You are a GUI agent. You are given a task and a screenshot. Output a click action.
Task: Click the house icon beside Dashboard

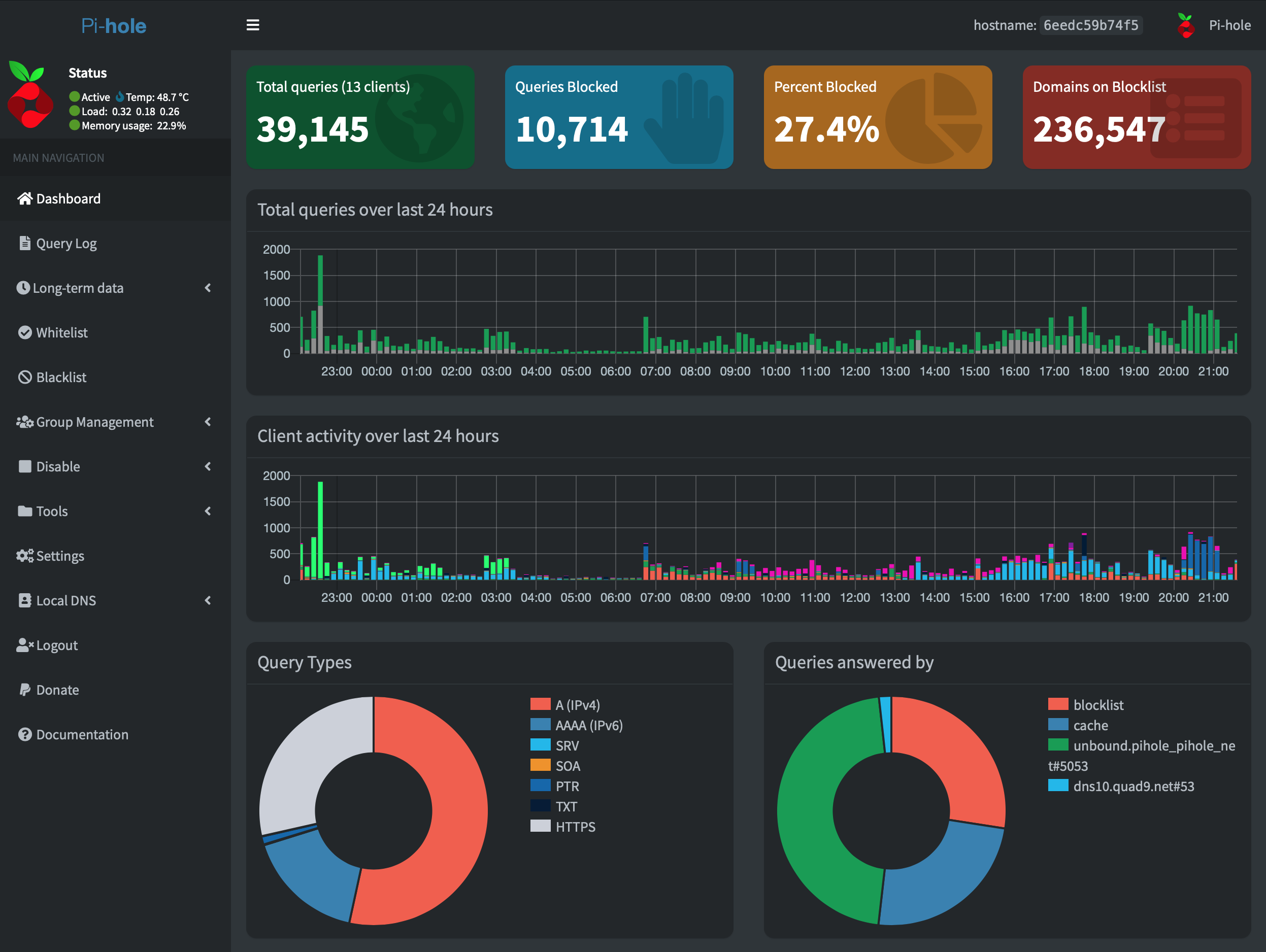pyautogui.click(x=24, y=198)
